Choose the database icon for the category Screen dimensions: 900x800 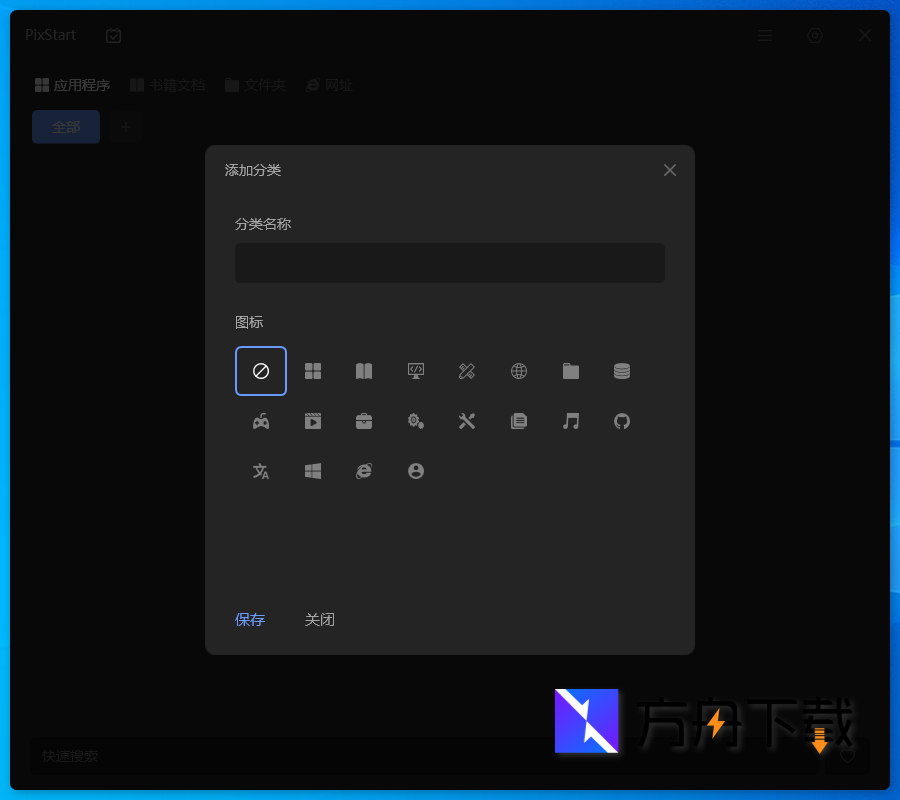621,370
